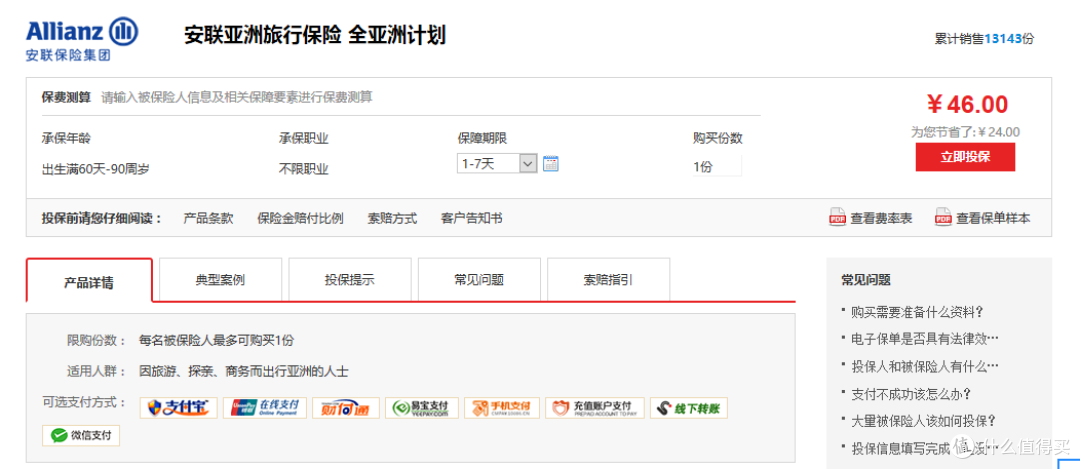Select 线下转账 payment method
This screenshot has height=469, width=1080.
[x=689, y=408]
